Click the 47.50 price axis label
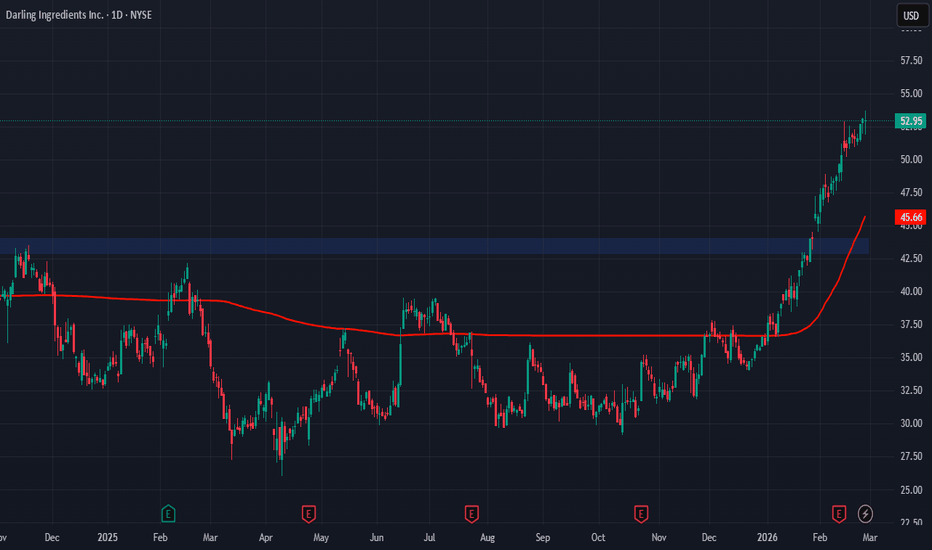 911,193
